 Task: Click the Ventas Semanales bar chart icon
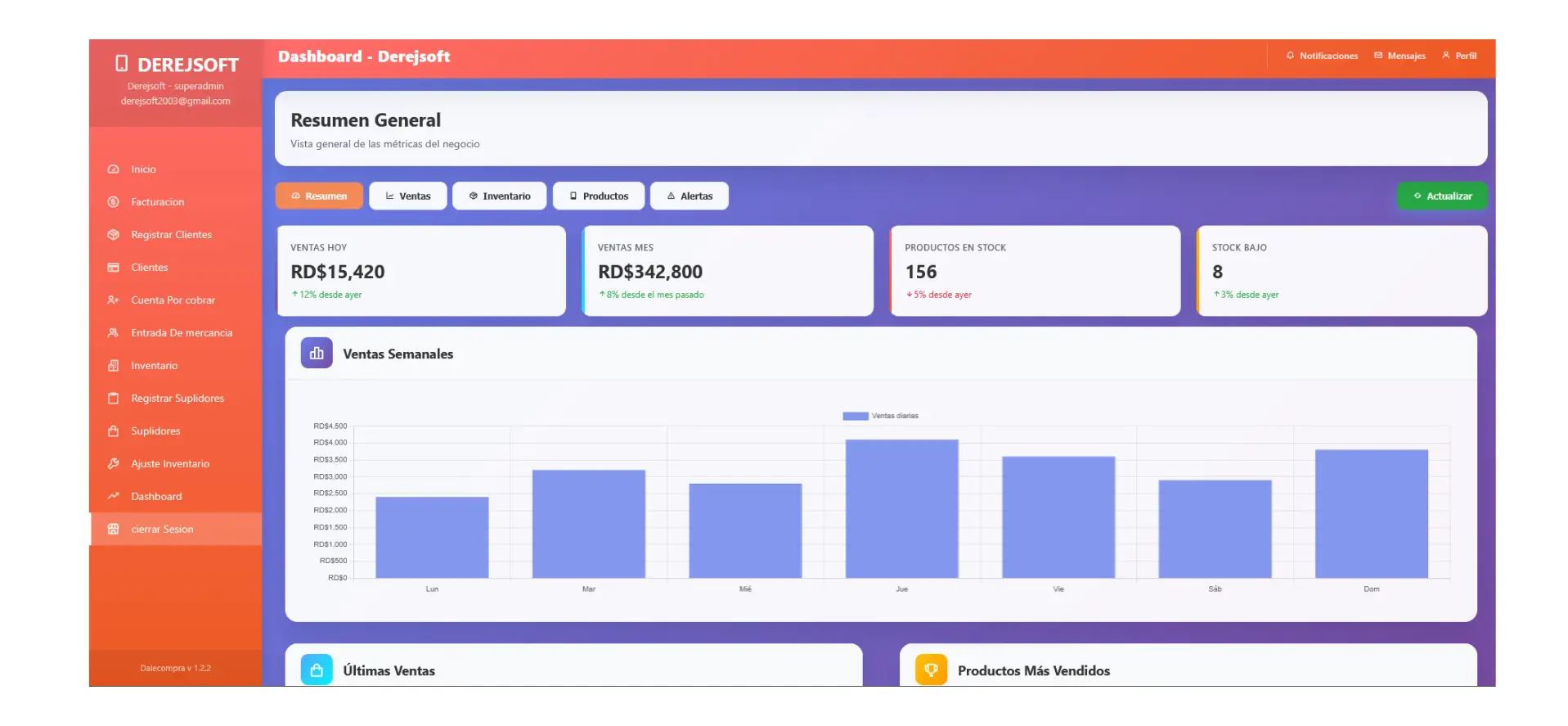(x=317, y=354)
